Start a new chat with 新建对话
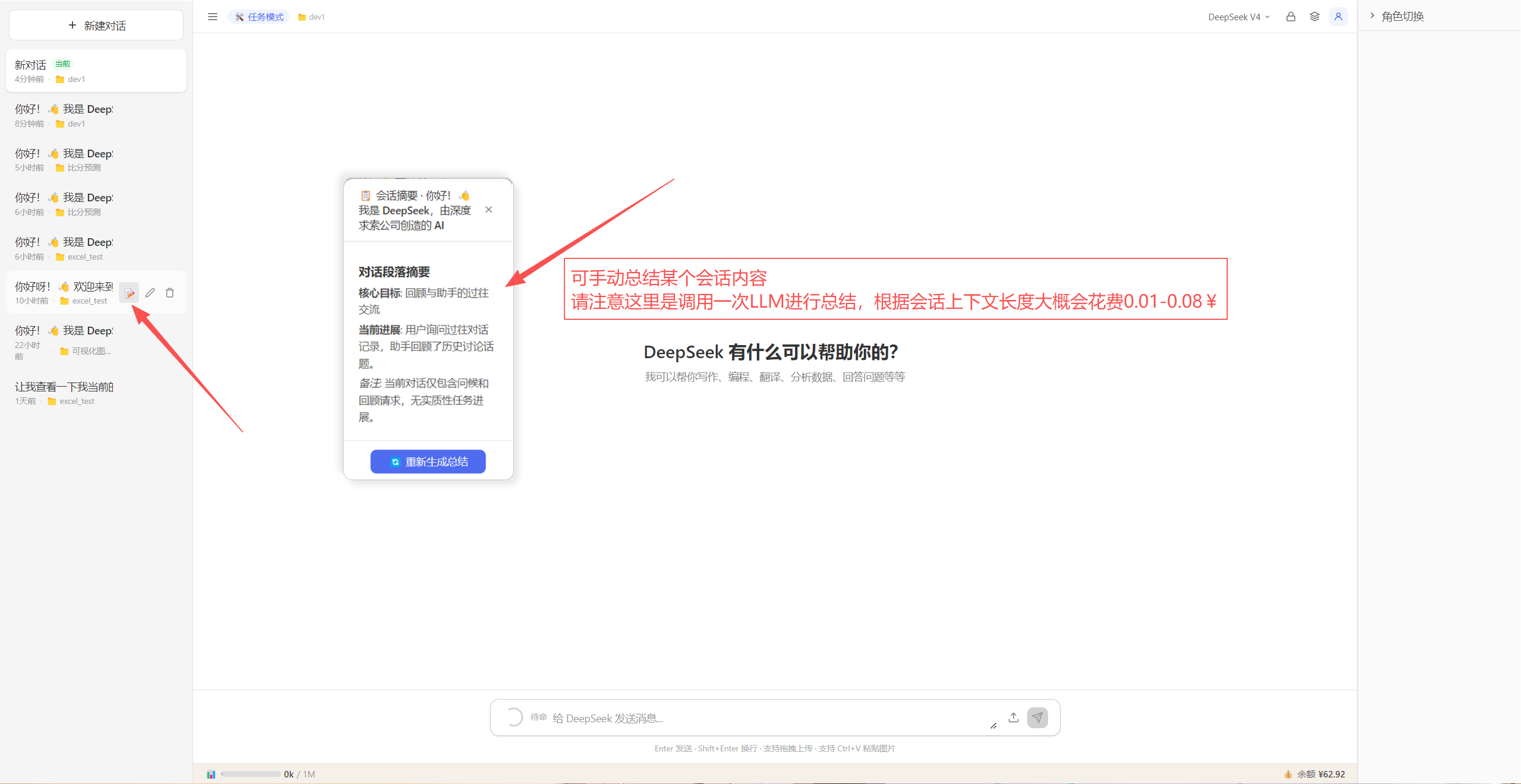This screenshot has width=1521, height=784. (x=96, y=25)
